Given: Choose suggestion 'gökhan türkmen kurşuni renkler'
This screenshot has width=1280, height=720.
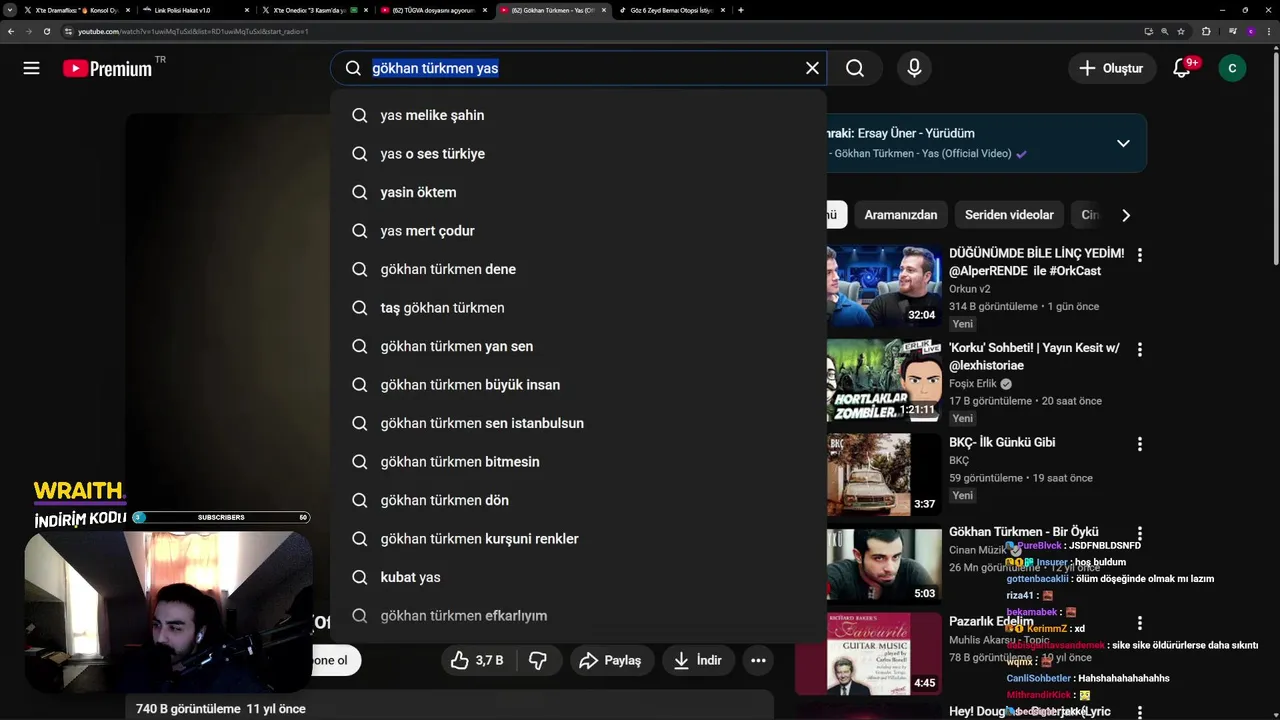Looking at the screenshot, I should (578, 539).
